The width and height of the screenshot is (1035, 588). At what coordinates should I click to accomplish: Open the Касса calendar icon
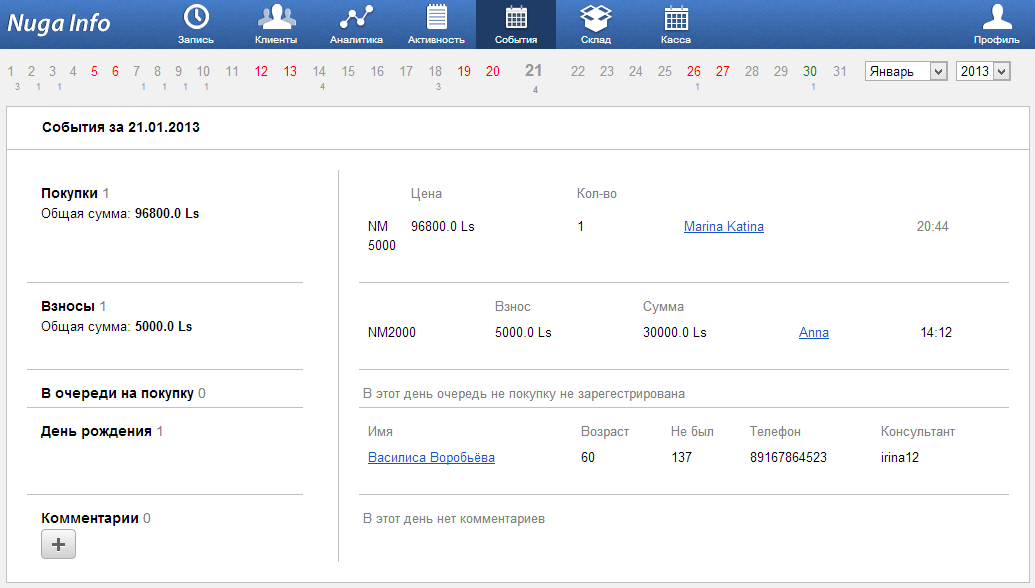(676, 18)
